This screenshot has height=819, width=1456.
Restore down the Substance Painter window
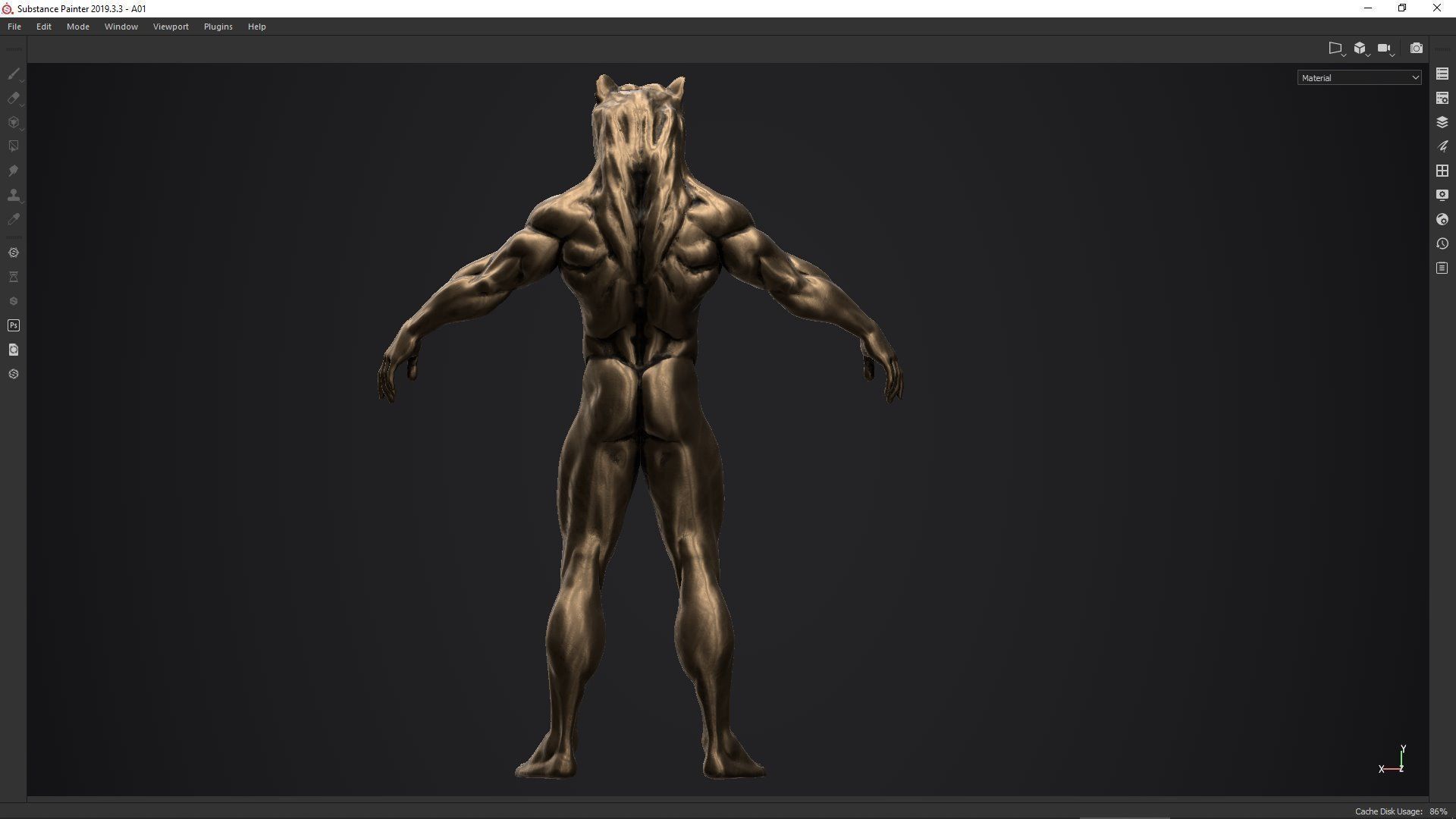(x=1402, y=8)
